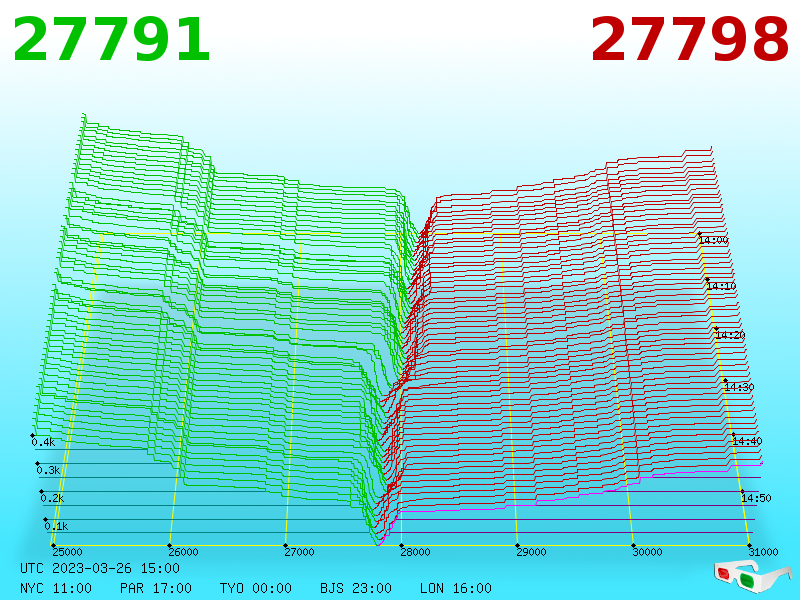The image size is (800, 600).
Task: Click the green bid price 27791
Action: (111, 40)
